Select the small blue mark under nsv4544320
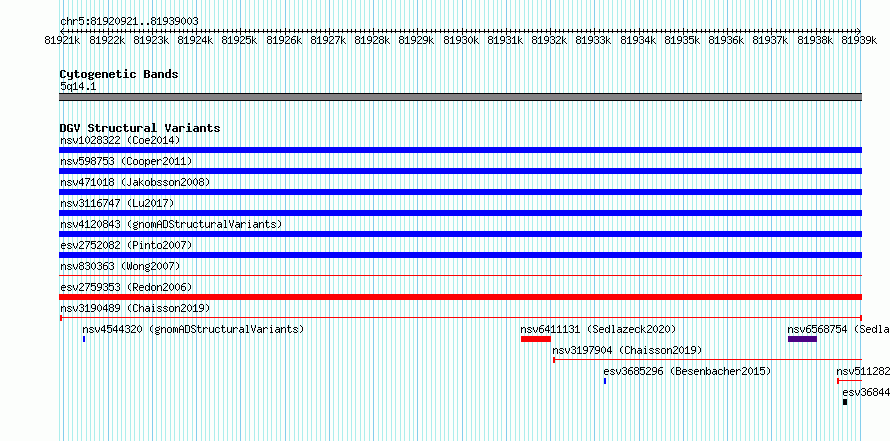The width and height of the screenshot is (890, 441). point(84,339)
